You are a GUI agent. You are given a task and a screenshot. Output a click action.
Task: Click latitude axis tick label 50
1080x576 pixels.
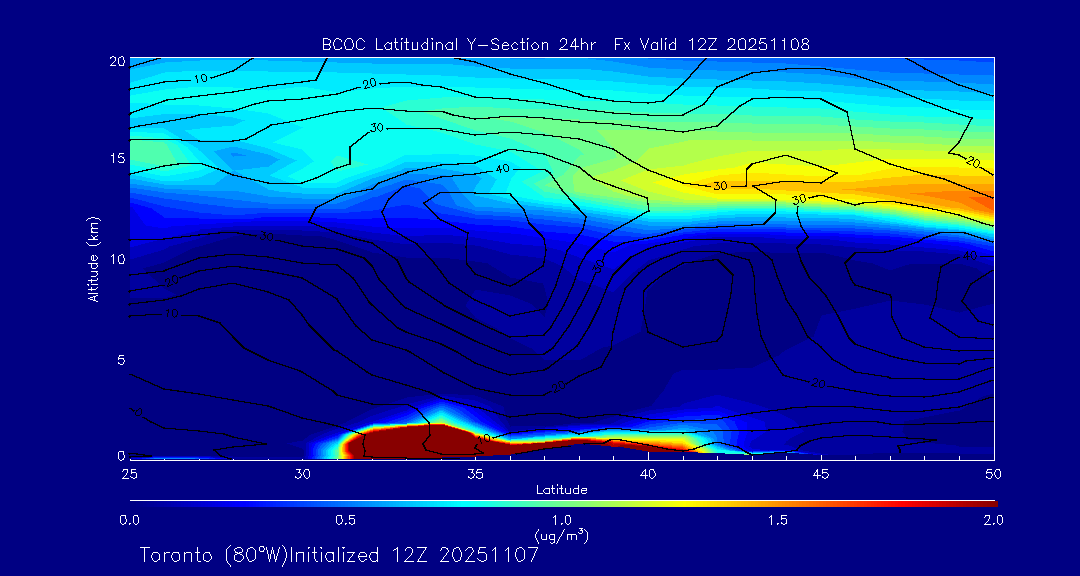pyautogui.click(x=993, y=472)
